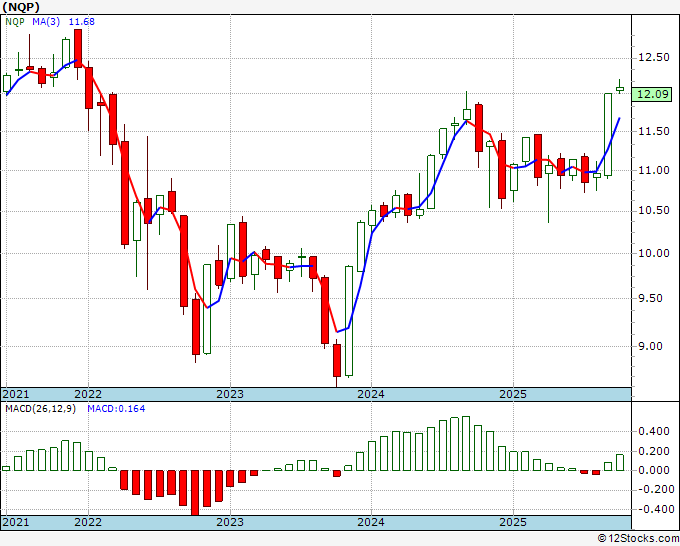
Task: Click the MA(3) legend label
Action: [x=46, y=22]
